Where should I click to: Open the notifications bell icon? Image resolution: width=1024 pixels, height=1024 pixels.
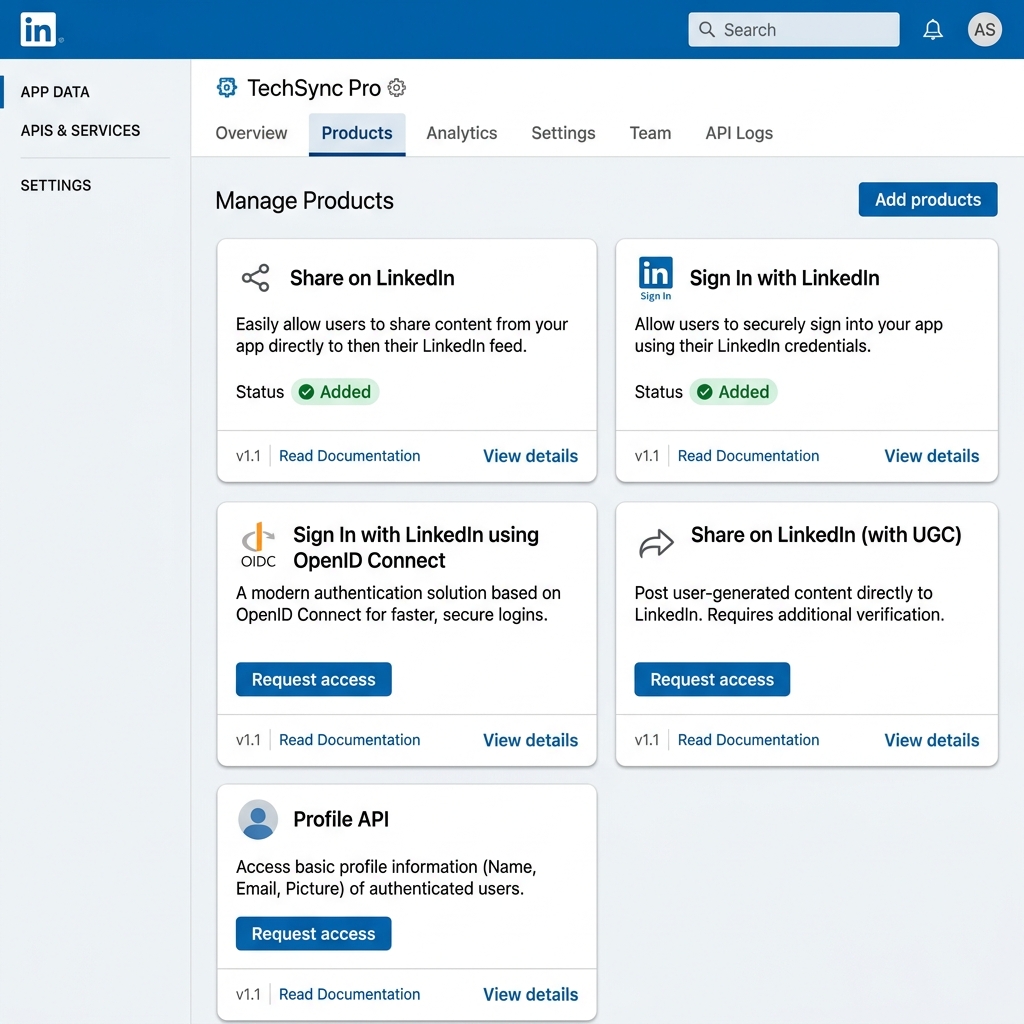933,29
